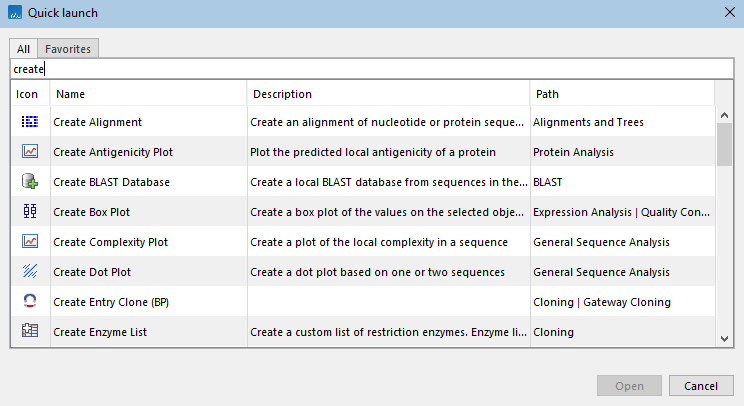
Task: Switch to the Favorites tab
Action: pos(68,49)
